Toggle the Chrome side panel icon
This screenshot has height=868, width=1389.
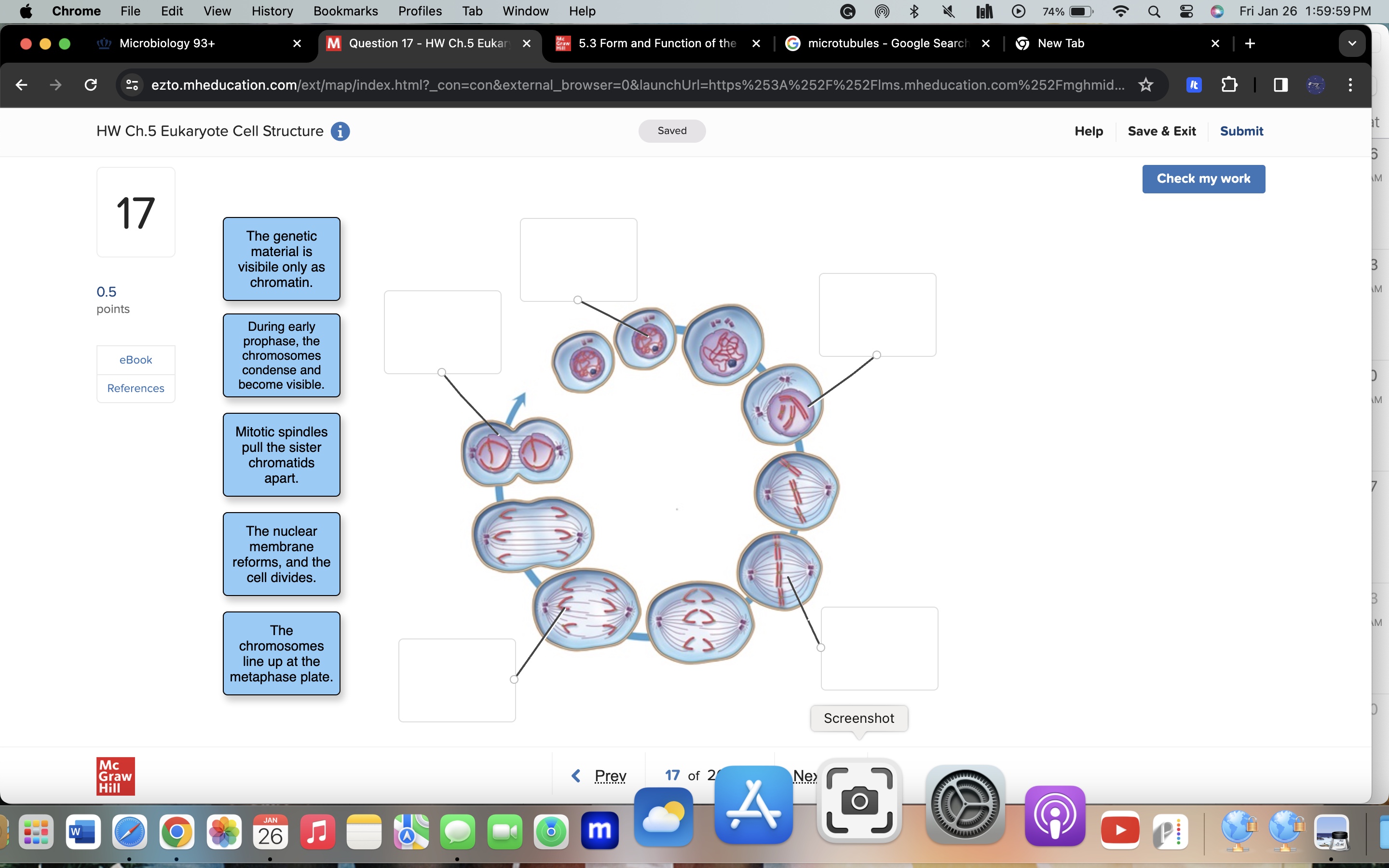tap(1280, 85)
